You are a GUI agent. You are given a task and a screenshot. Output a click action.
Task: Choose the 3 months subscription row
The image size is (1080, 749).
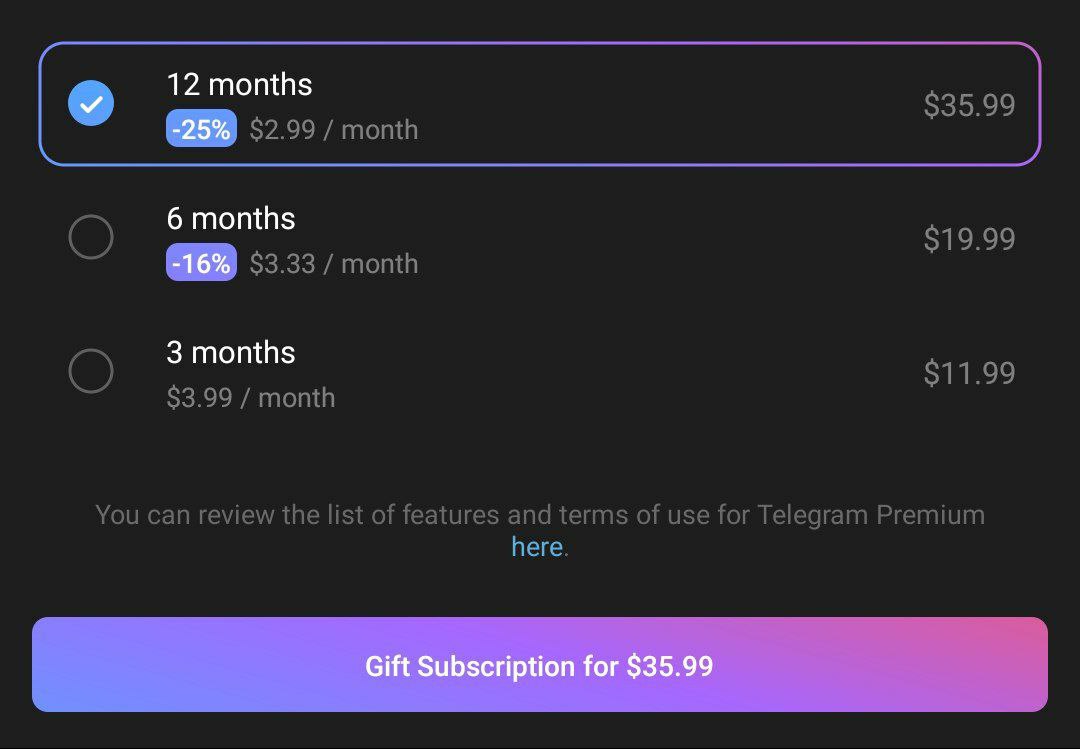point(600,373)
